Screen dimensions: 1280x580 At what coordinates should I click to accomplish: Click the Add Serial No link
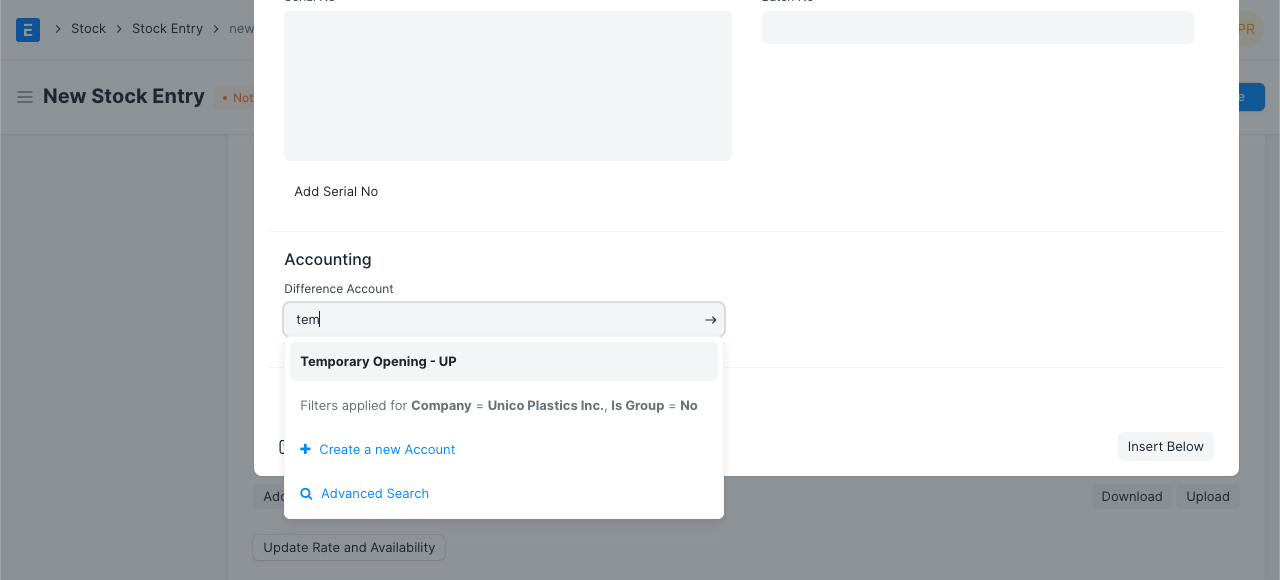(336, 191)
